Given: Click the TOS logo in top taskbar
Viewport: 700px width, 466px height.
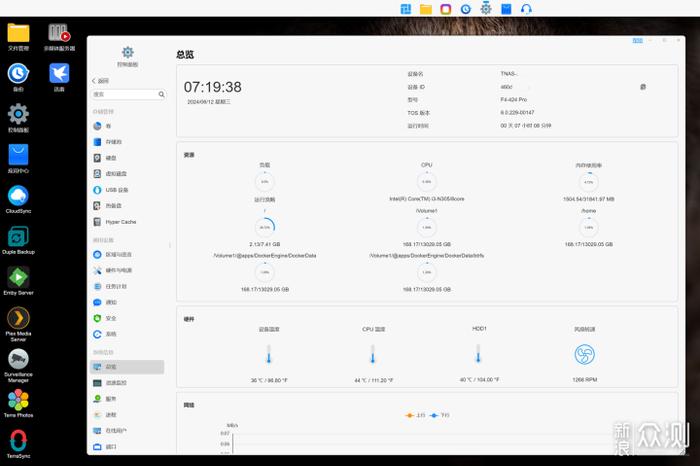Looking at the screenshot, I should point(406,9).
